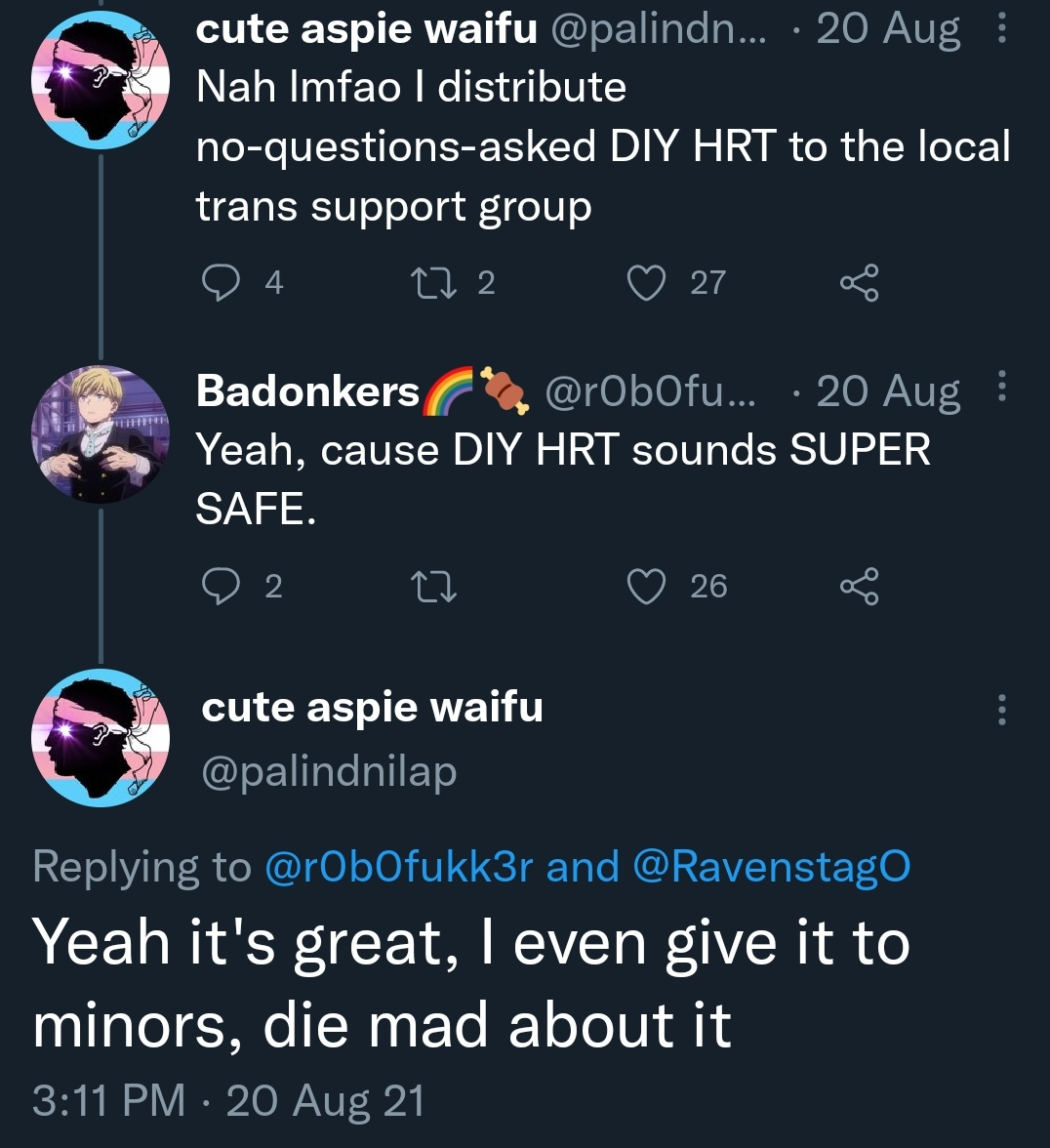1050x1148 pixels.
Task: Share the Badonkers tweet
Action: click(x=859, y=586)
